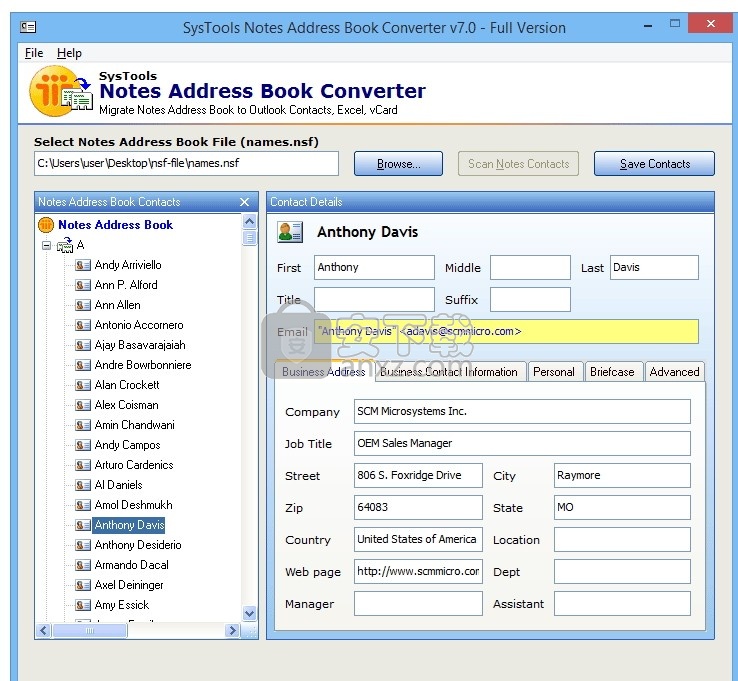The image size is (738, 681).
Task: Click the contacts list scroll up arrow
Action: coord(249,221)
